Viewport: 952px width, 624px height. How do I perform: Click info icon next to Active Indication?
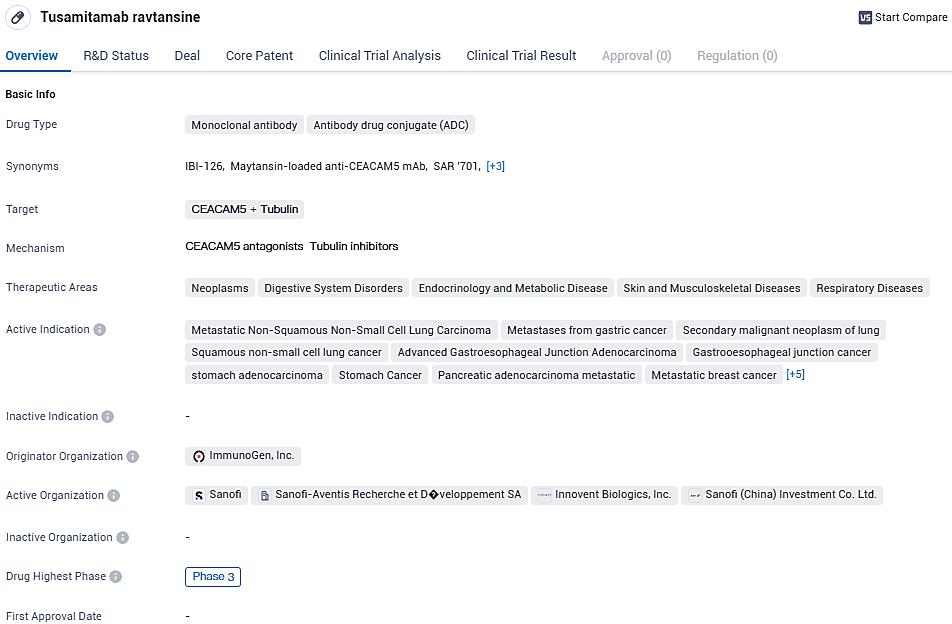[x=100, y=329]
